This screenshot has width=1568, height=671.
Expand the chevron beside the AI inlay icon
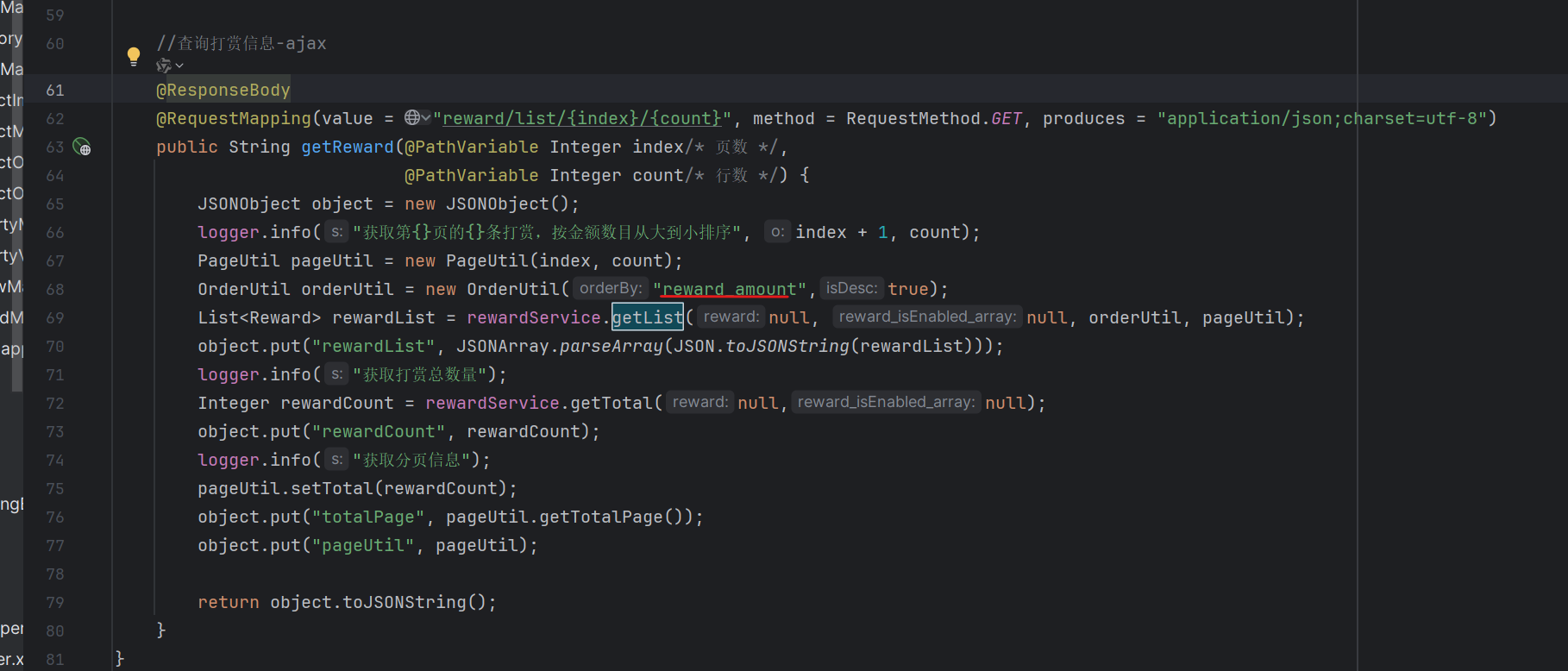[179, 66]
